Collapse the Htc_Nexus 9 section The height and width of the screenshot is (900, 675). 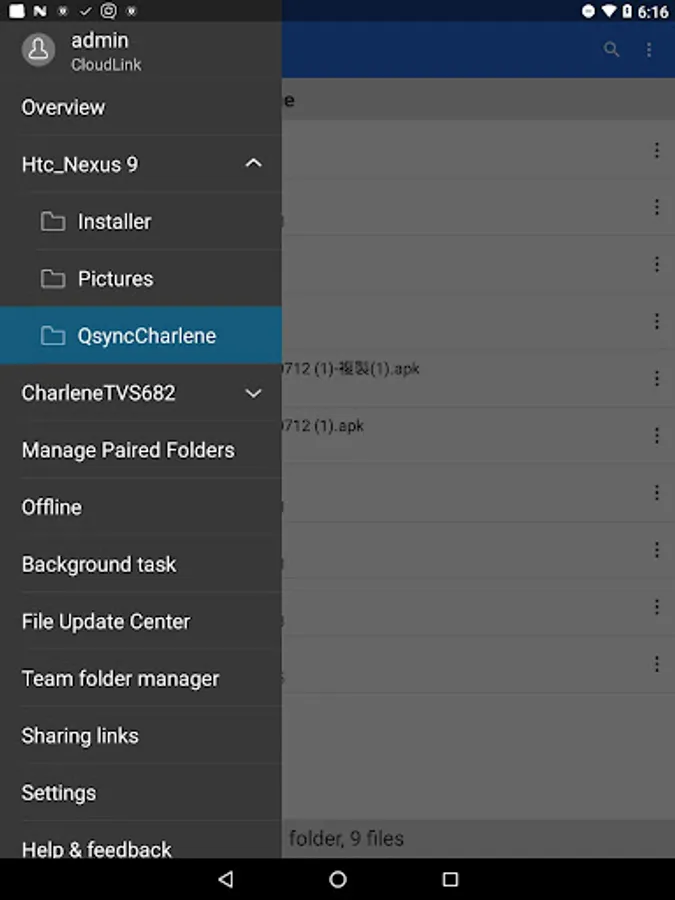tap(253, 164)
